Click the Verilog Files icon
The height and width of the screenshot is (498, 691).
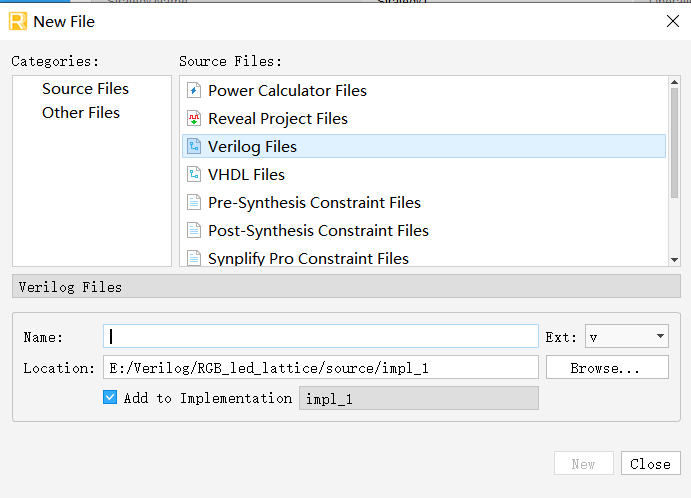pyautogui.click(x=194, y=147)
